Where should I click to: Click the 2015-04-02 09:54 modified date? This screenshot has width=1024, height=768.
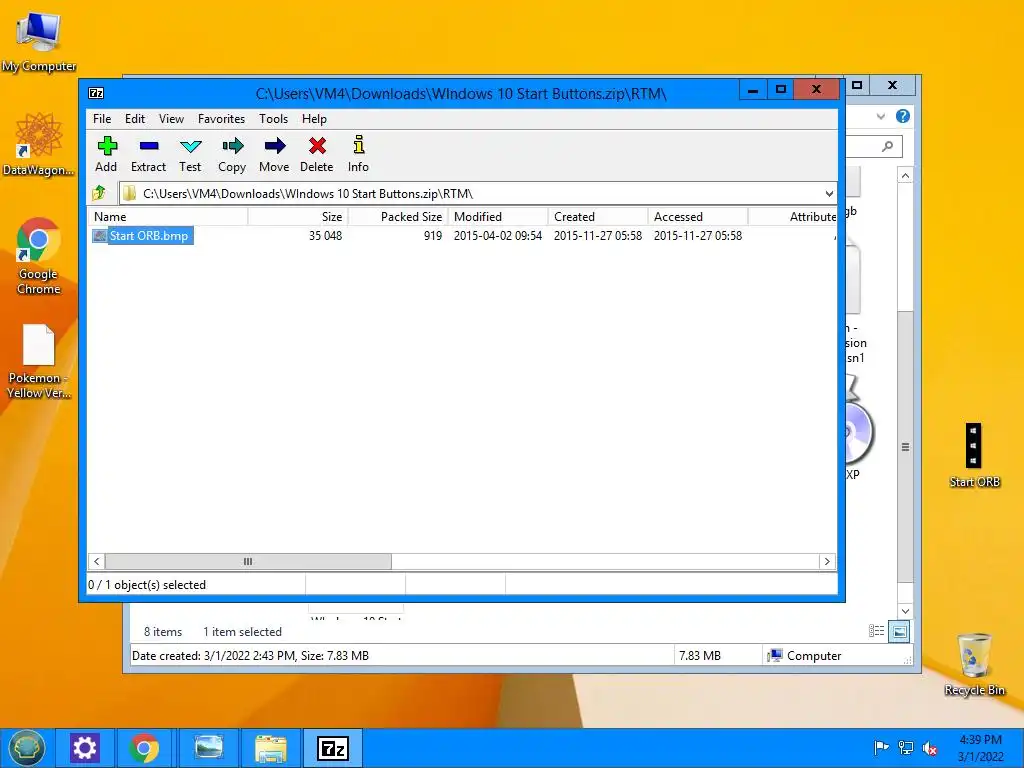[498, 236]
